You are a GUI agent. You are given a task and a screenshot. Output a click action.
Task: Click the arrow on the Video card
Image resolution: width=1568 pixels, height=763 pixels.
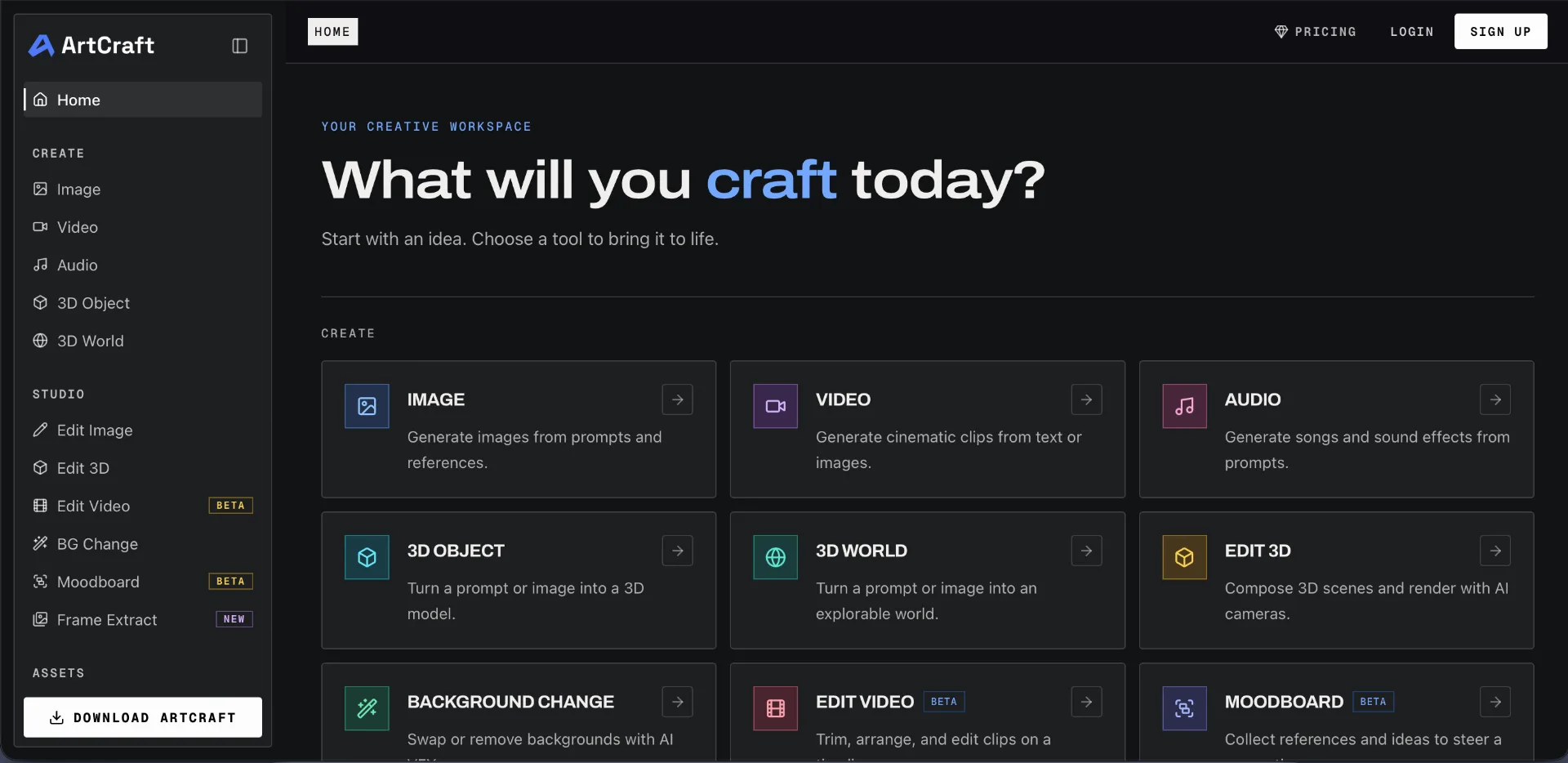pyautogui.click(x=1086, y=399)
